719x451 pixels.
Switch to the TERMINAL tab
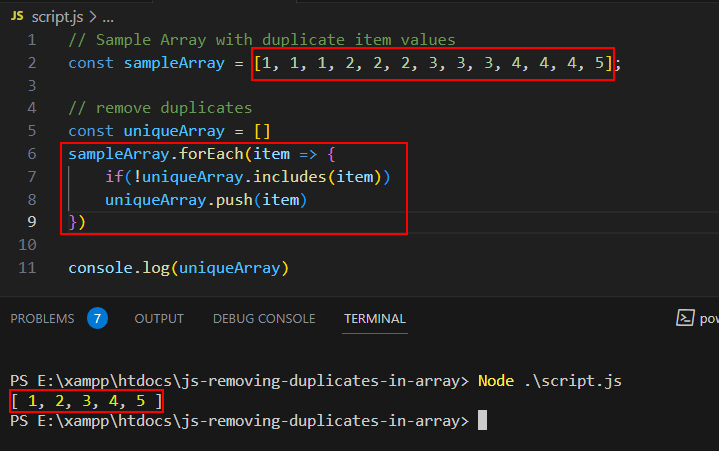(x=375, y=319)
